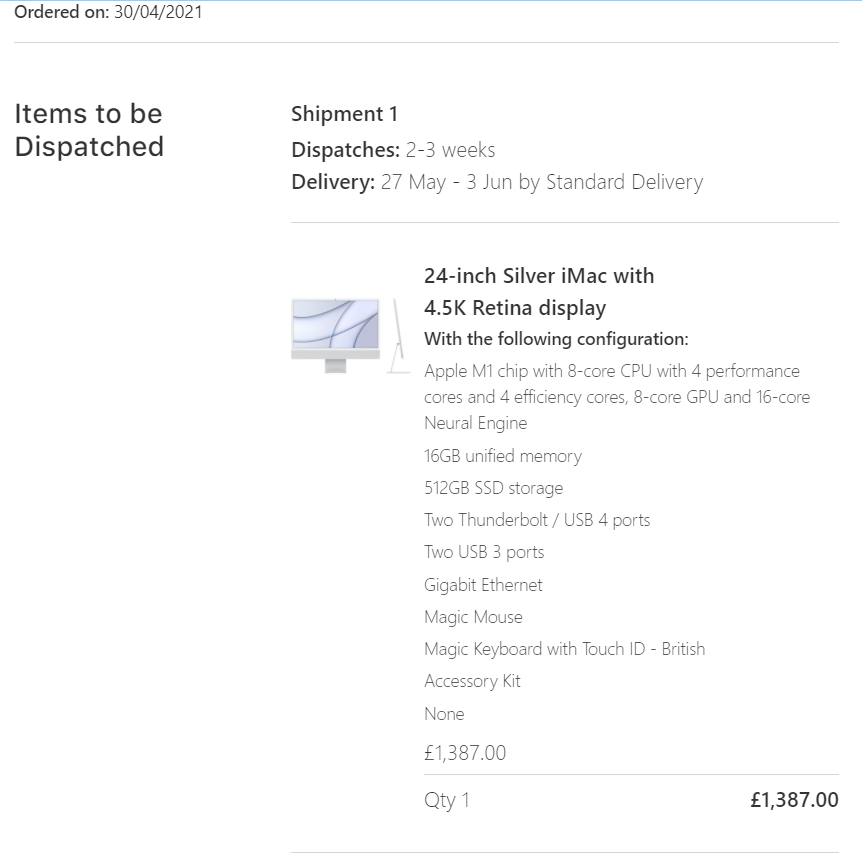The width and height of the screenshot is (862, 866).
Task: Click the Two USB 3 ports line
Action: pyautogui.click(x=484, y=552)
